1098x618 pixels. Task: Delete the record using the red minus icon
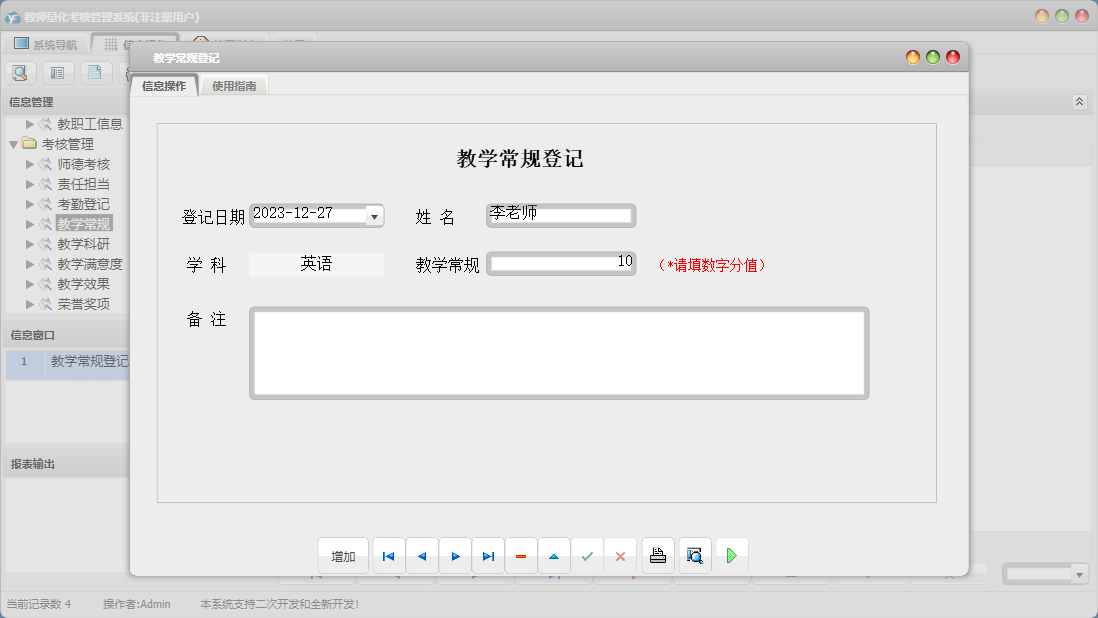pyautogui.click(x=521, y=555)
